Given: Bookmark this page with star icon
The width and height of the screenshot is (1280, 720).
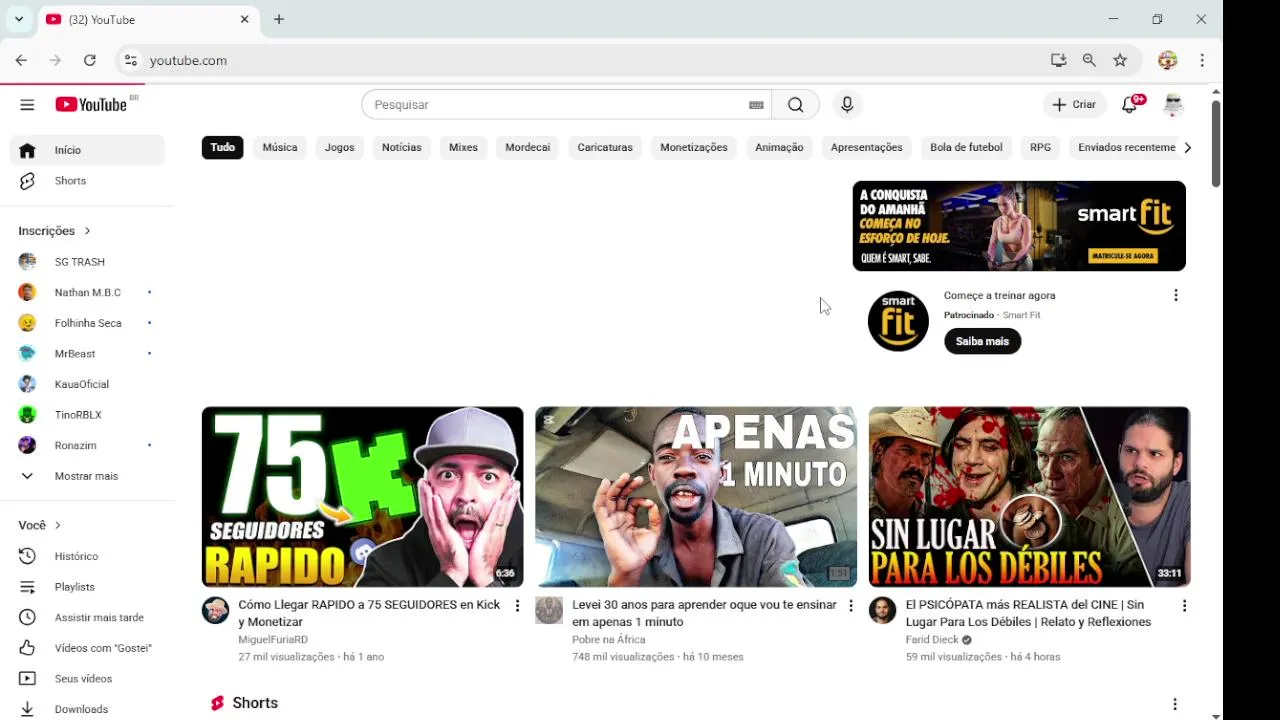Looking at the screenshot, I should coord(1120,60).
